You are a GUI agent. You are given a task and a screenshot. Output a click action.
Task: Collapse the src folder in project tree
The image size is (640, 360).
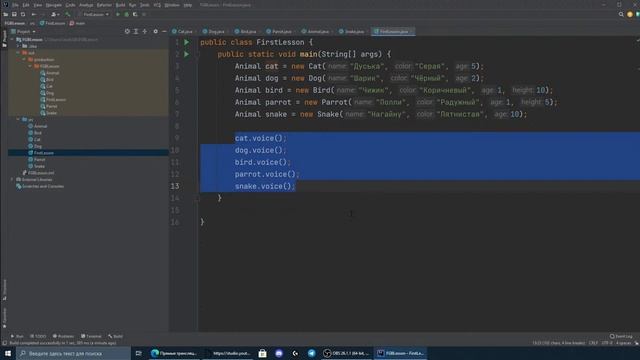[18, 119]
